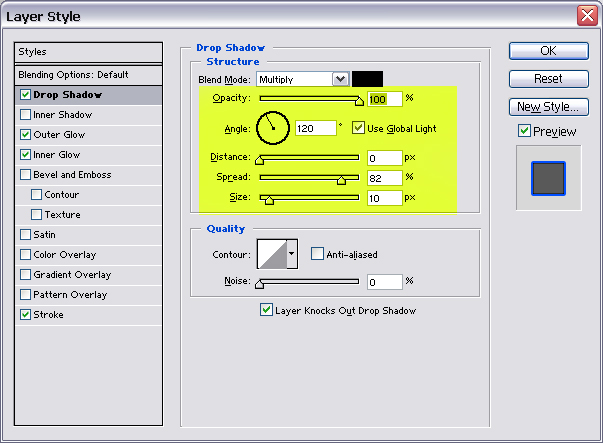Click the contour curve thumbnail
603x443 pixels.
coord(272,255)
